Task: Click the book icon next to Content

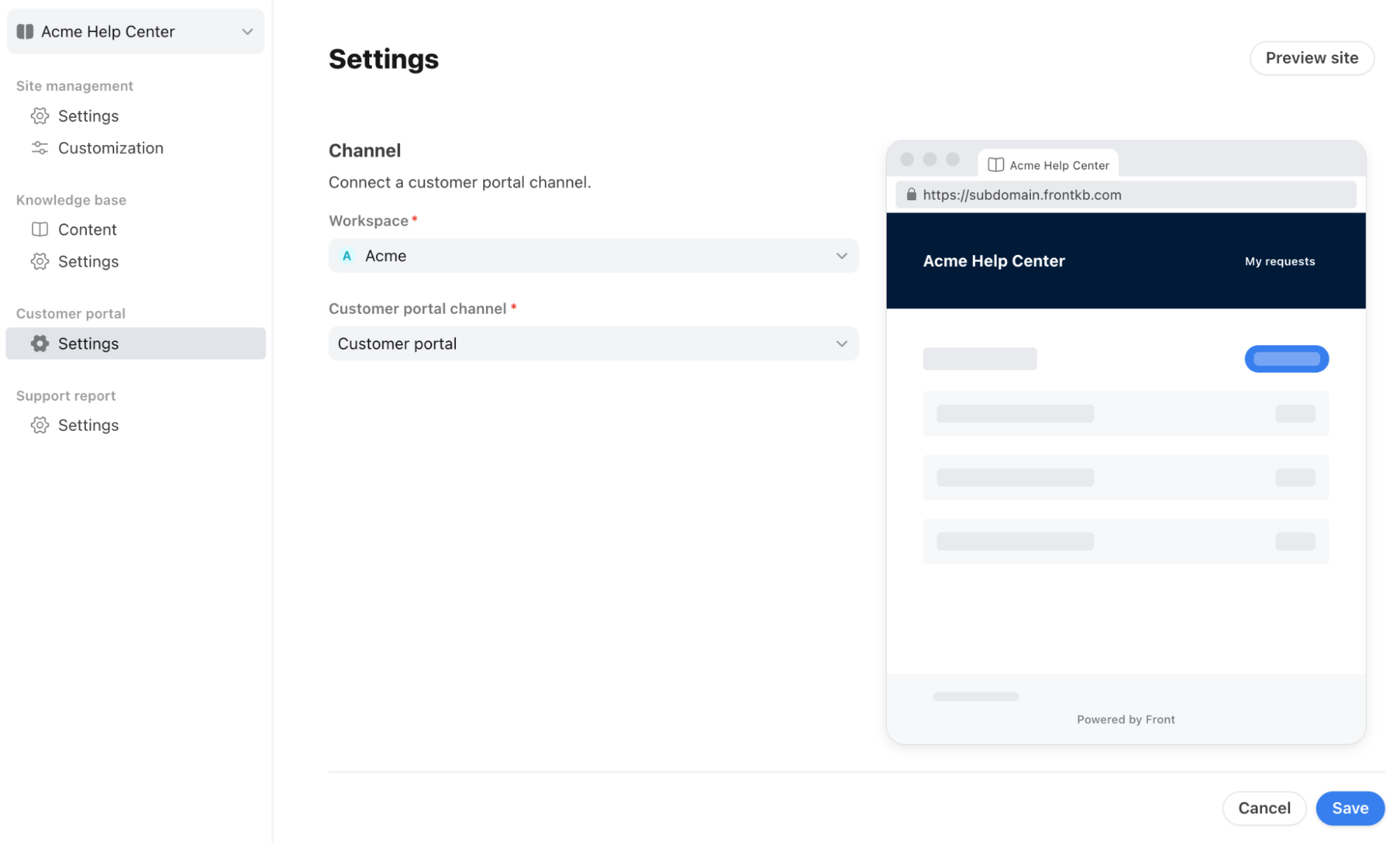Action: [40, 229]
